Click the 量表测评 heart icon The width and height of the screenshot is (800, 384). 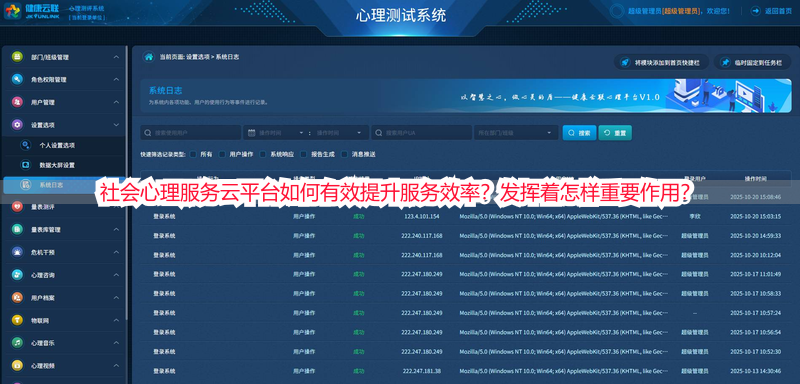[x=17, y=207]
